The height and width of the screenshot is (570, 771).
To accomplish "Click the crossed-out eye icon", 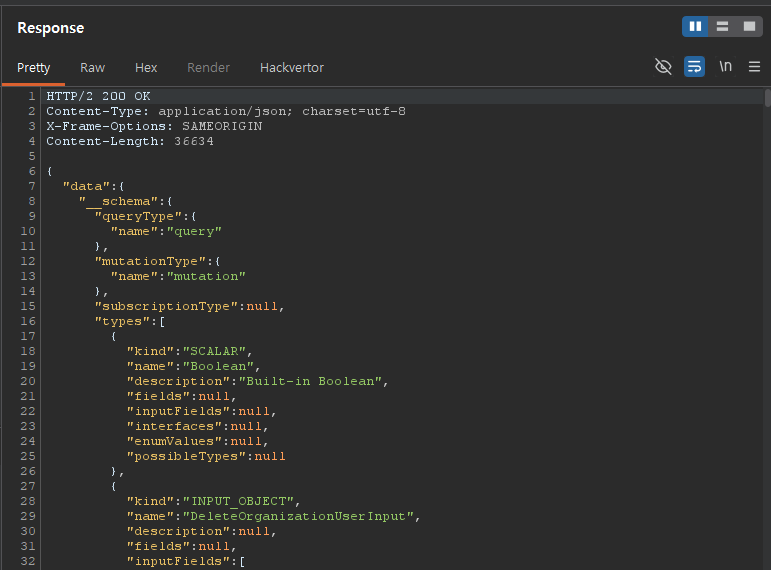I will click(663, 67).
